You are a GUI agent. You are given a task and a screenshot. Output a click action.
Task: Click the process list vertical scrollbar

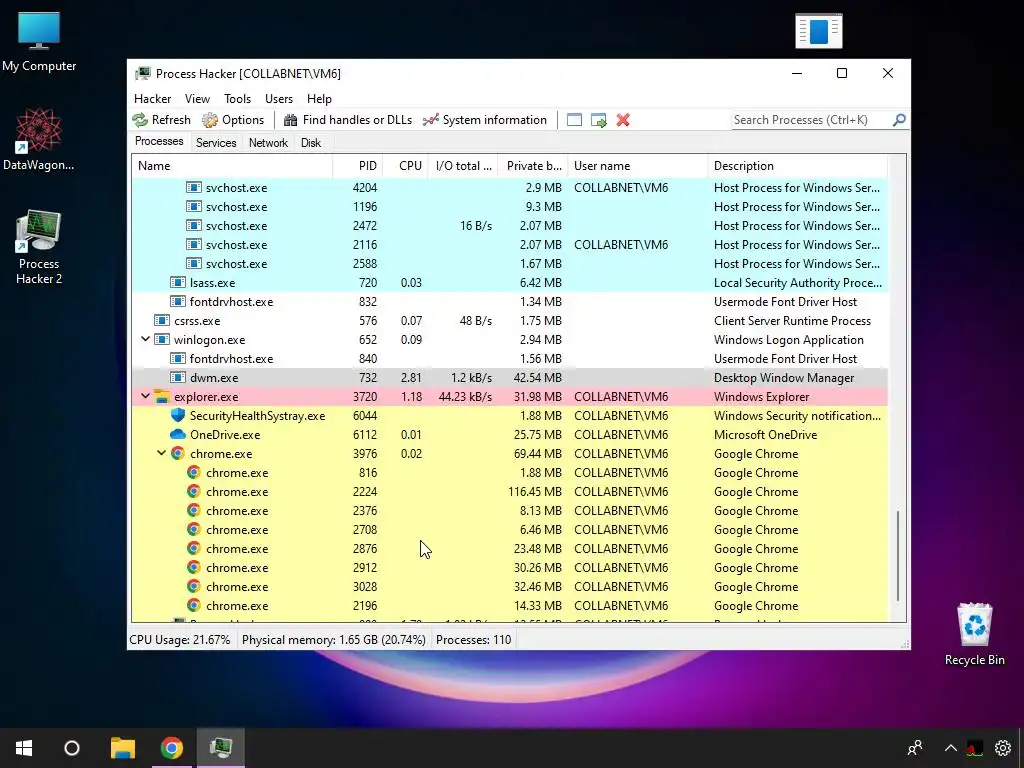[x=898, y=555]
